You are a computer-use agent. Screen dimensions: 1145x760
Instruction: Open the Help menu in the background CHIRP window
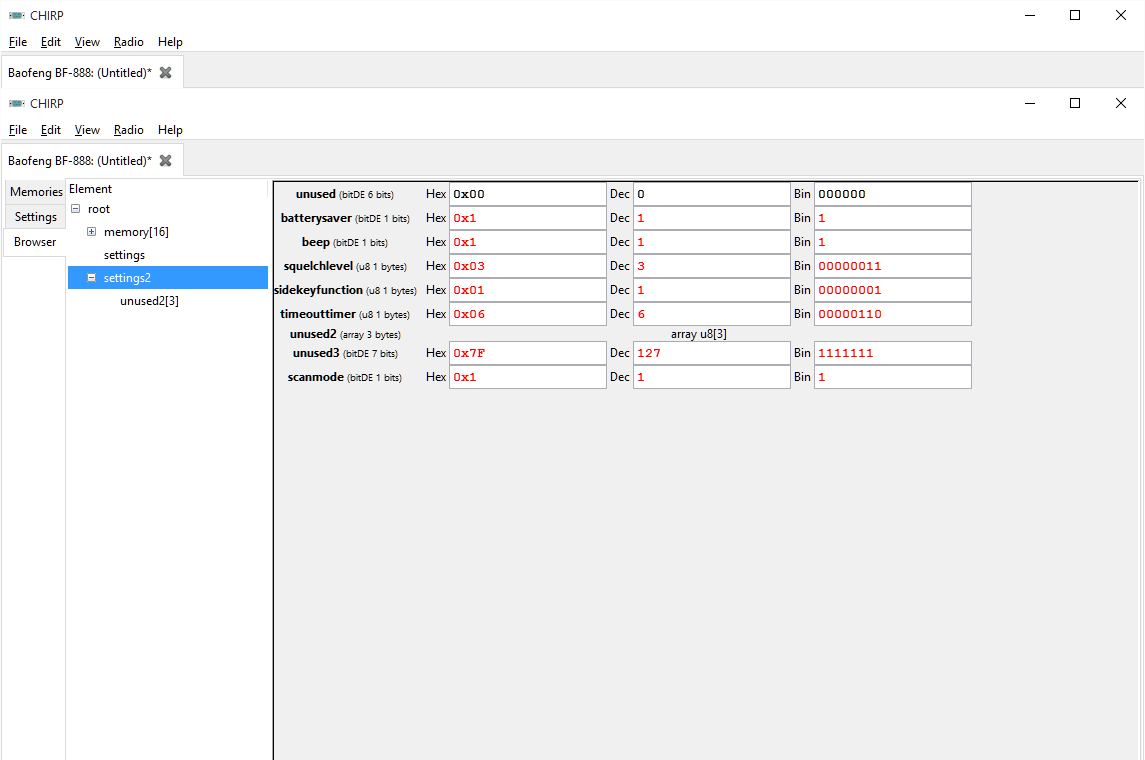(x=170, y=42)
